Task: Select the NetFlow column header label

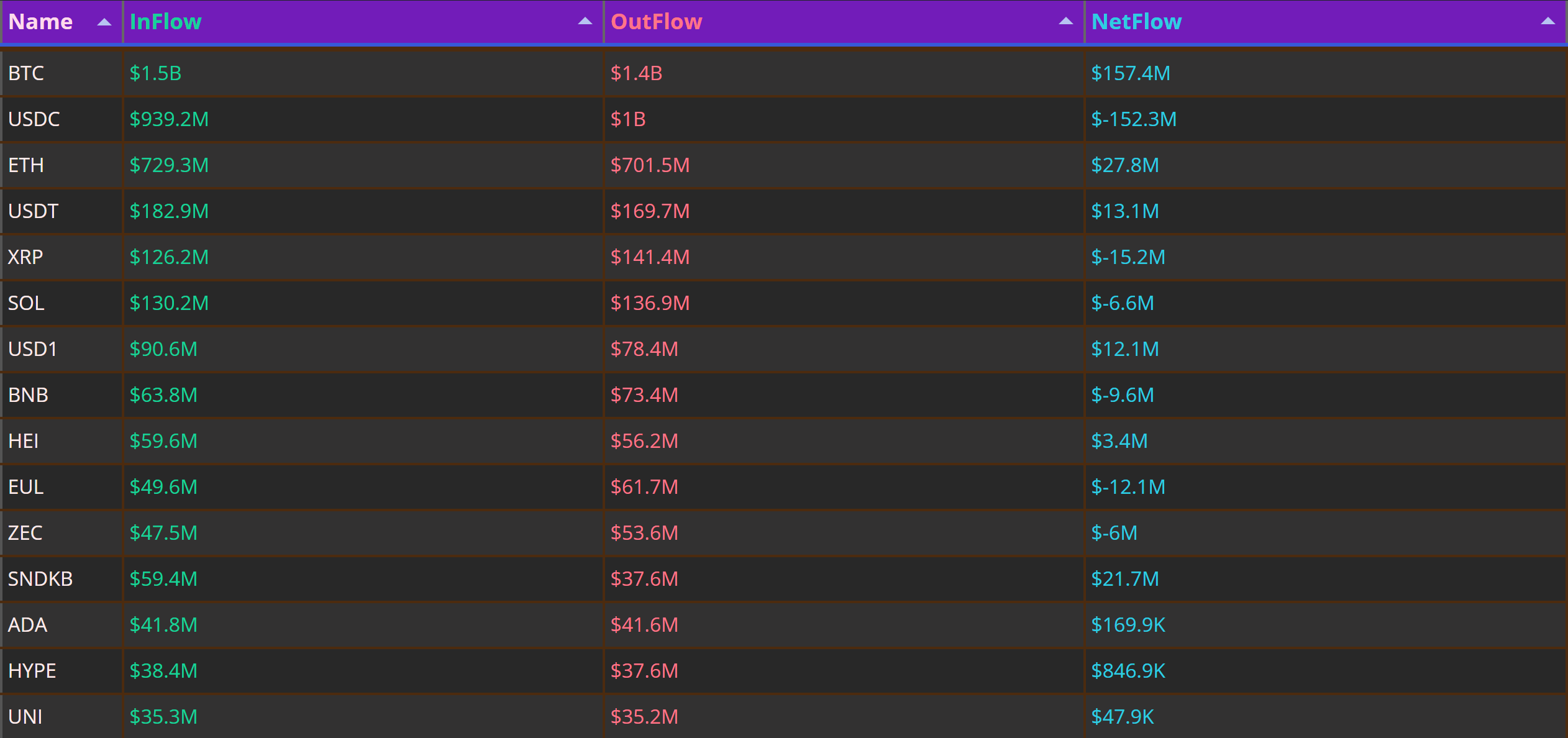Action: [x=1136, y=22]
